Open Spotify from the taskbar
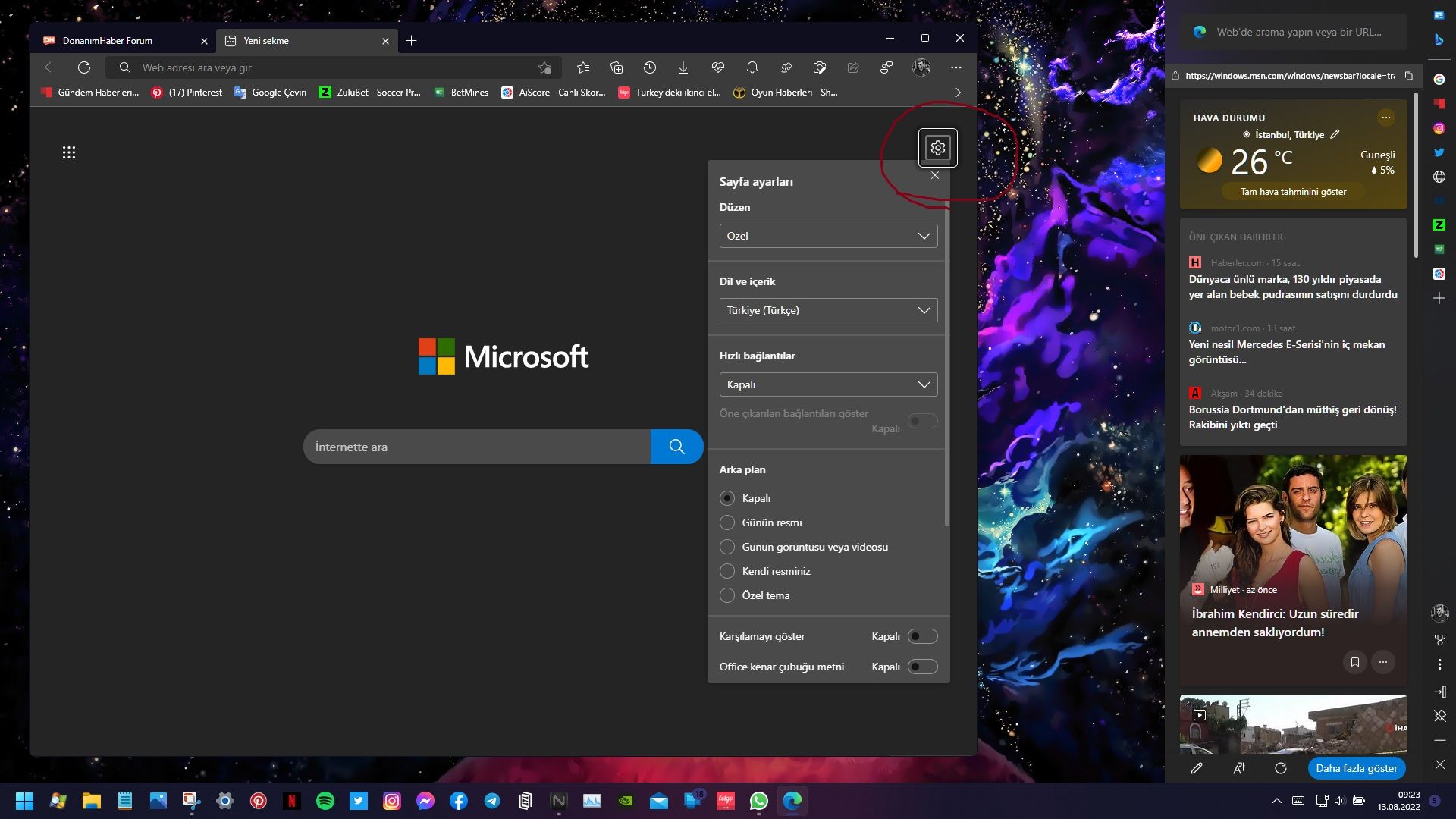The image size is (1456, 819). click(x=325, y=801)
